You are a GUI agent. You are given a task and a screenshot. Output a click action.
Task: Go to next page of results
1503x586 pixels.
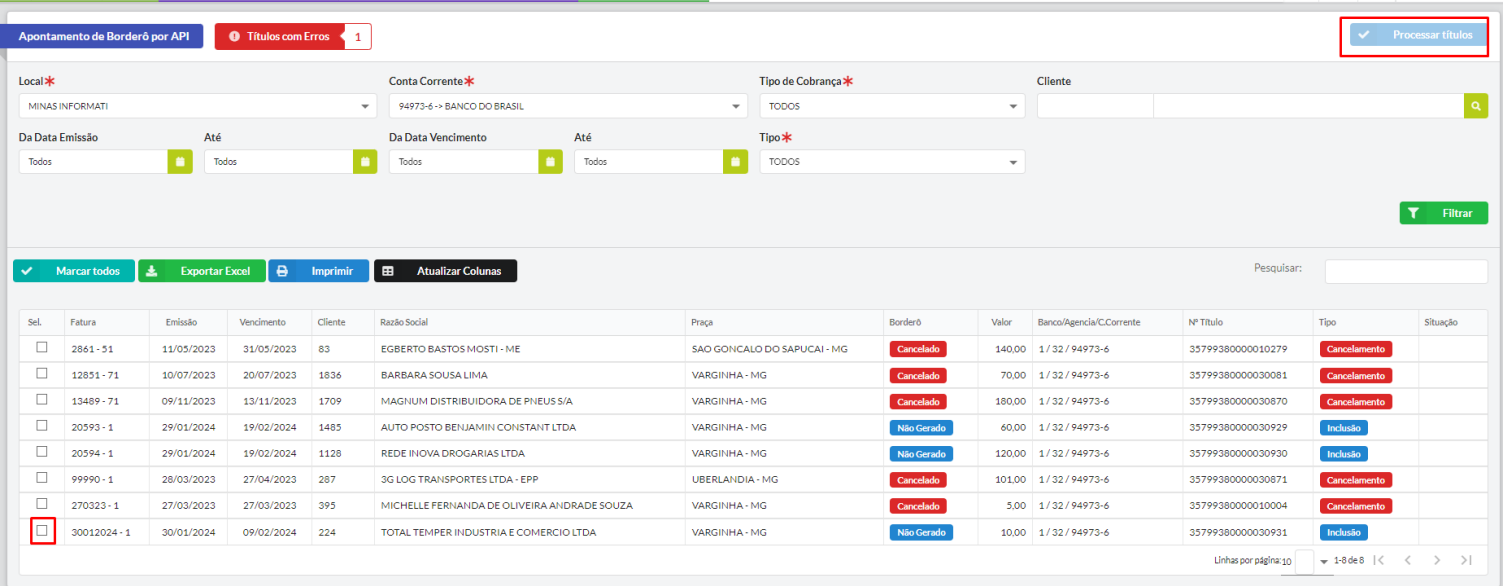point(1436,560)
